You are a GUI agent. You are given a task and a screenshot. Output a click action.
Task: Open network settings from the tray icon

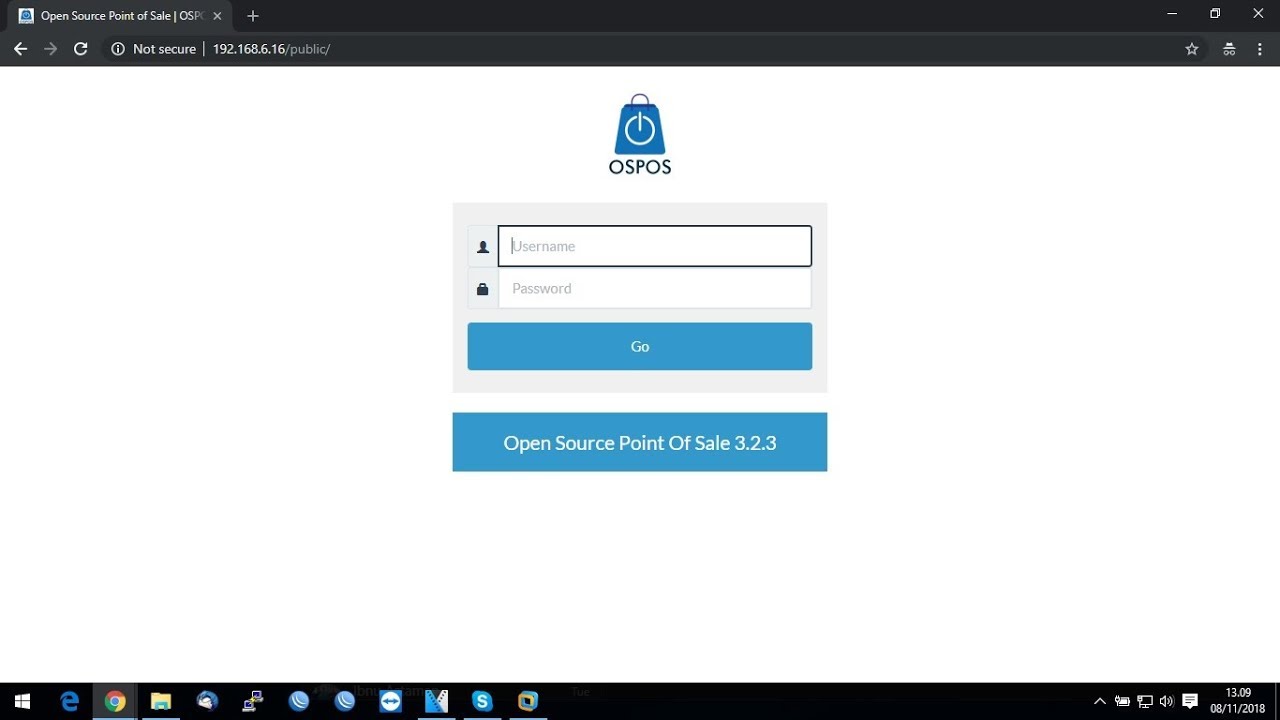tap(1145, 701)
